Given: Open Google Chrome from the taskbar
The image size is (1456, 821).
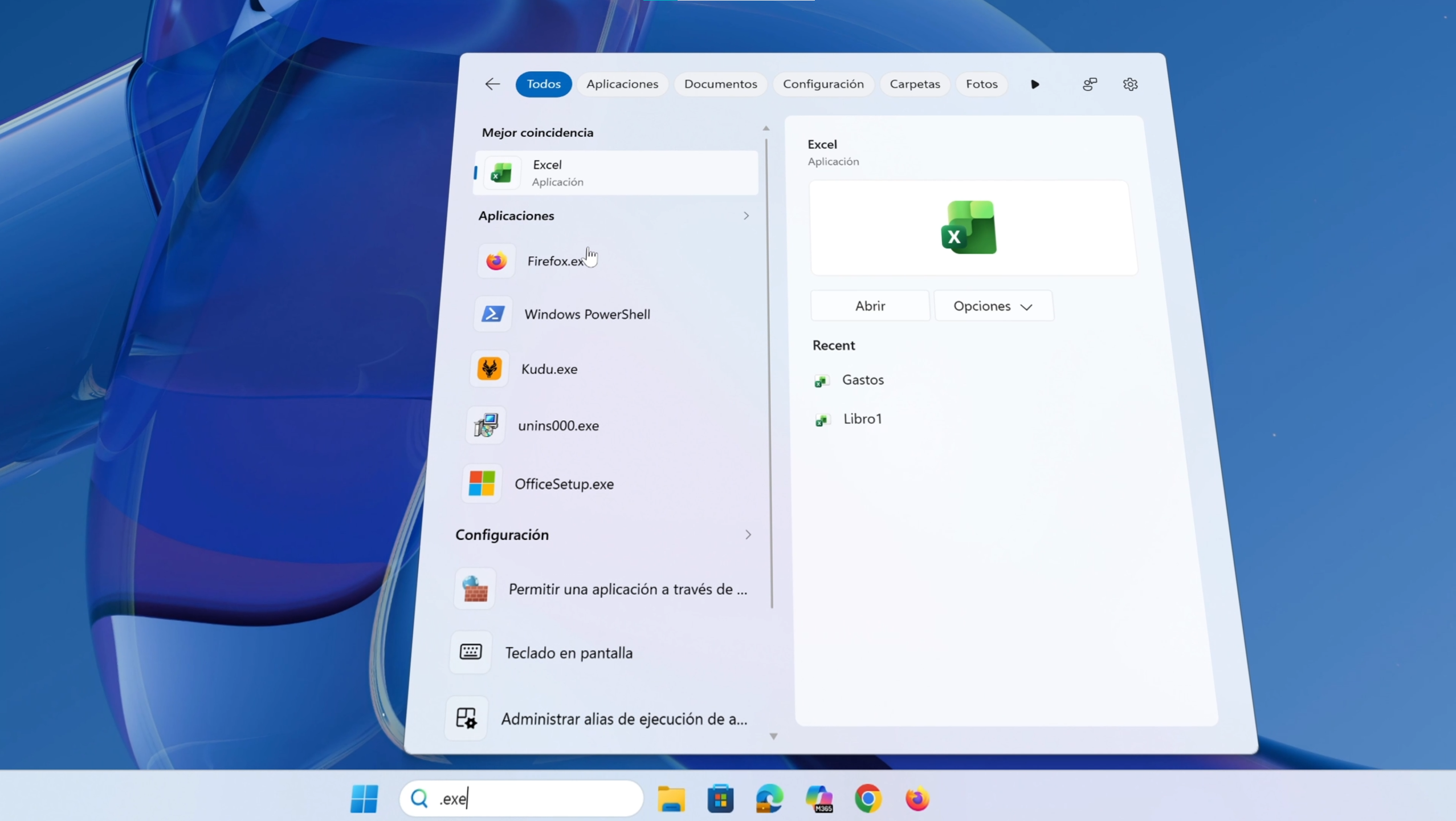Looking at the screenshot, I should [868, 799].
